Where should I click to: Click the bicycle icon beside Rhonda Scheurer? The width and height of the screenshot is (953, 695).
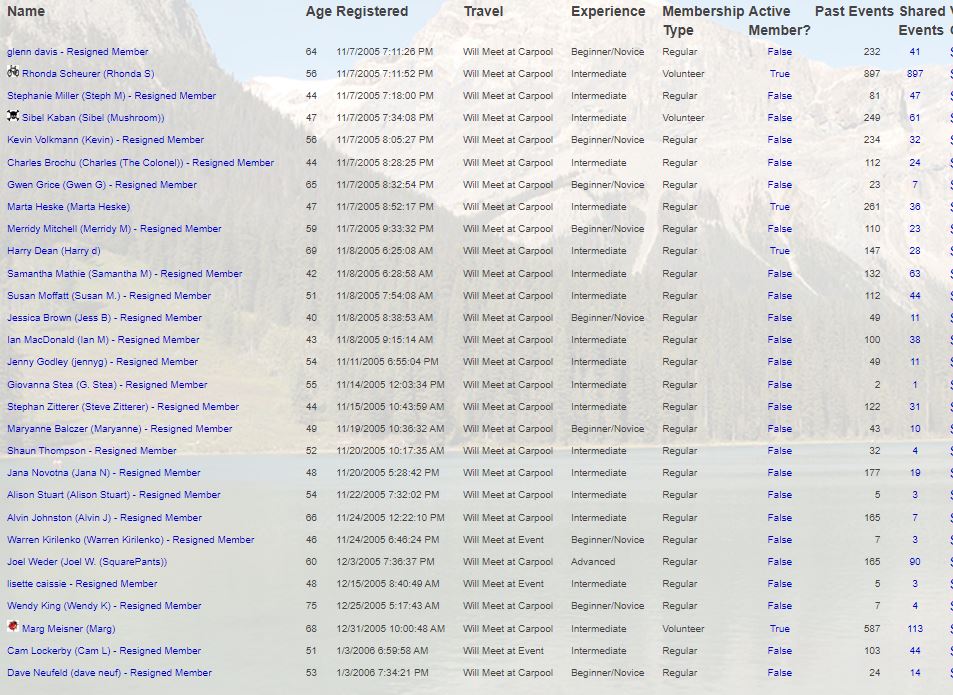tap(13, 72)
